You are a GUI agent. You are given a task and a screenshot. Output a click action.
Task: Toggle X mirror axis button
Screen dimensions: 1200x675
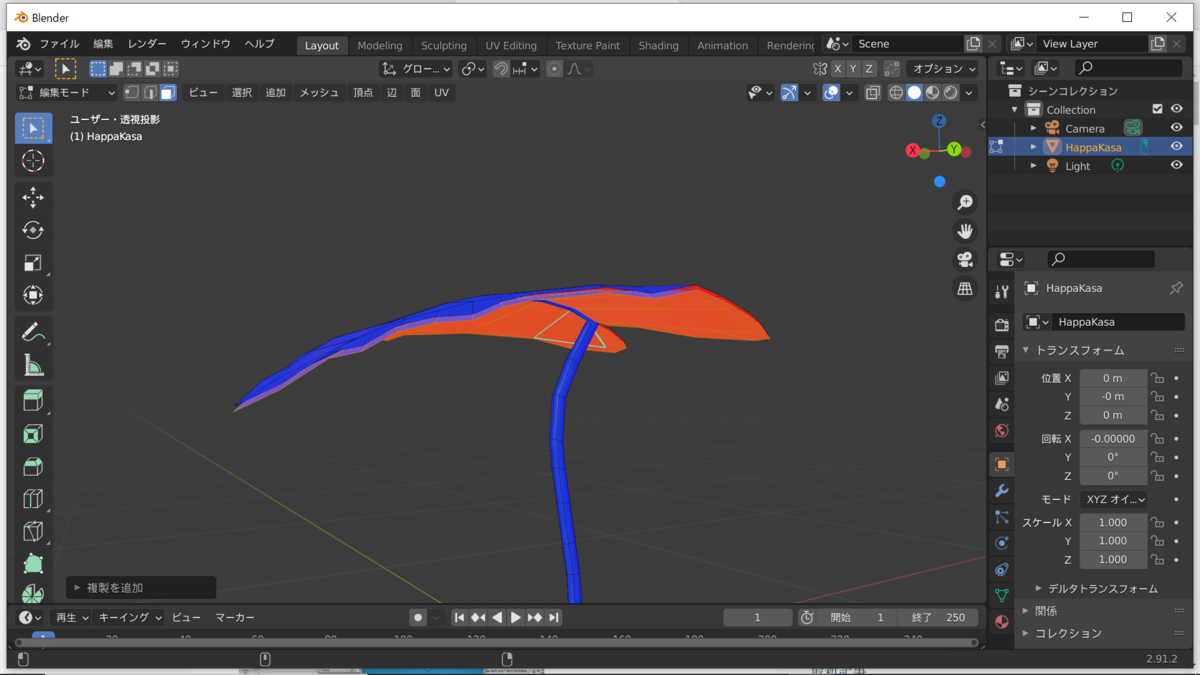coord(837,69)
